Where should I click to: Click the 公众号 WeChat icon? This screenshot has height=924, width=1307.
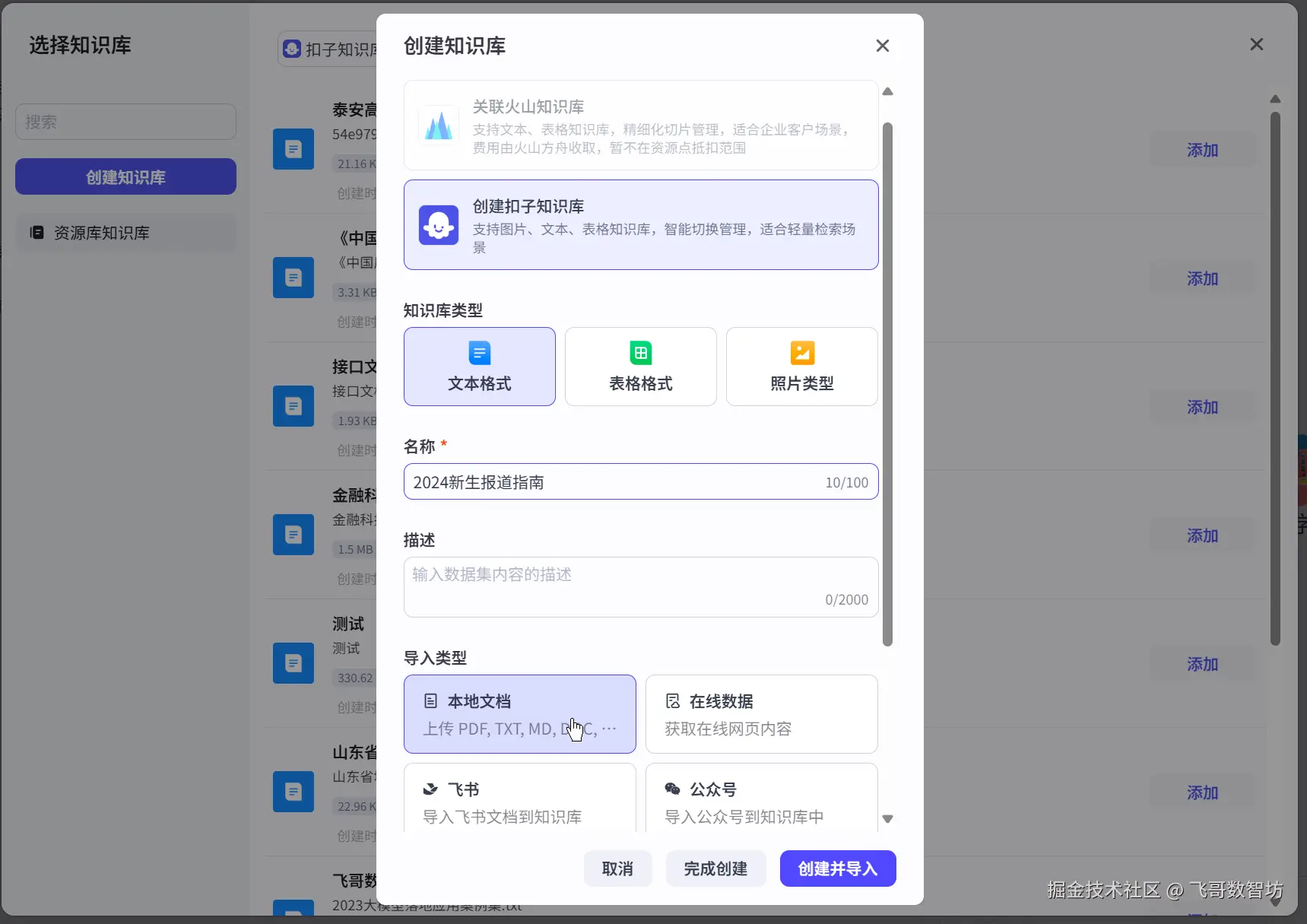[673, 789]
